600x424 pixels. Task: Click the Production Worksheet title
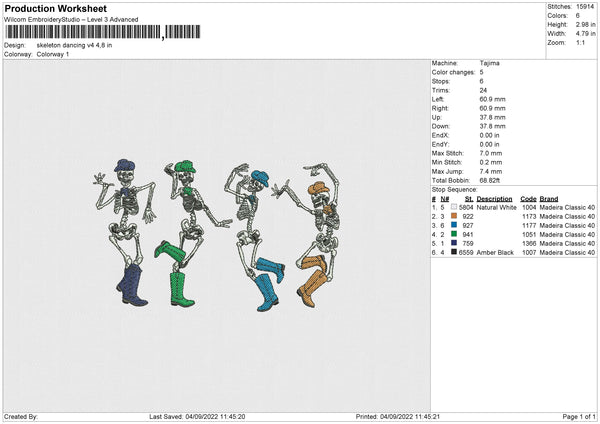tap(55, 9)
